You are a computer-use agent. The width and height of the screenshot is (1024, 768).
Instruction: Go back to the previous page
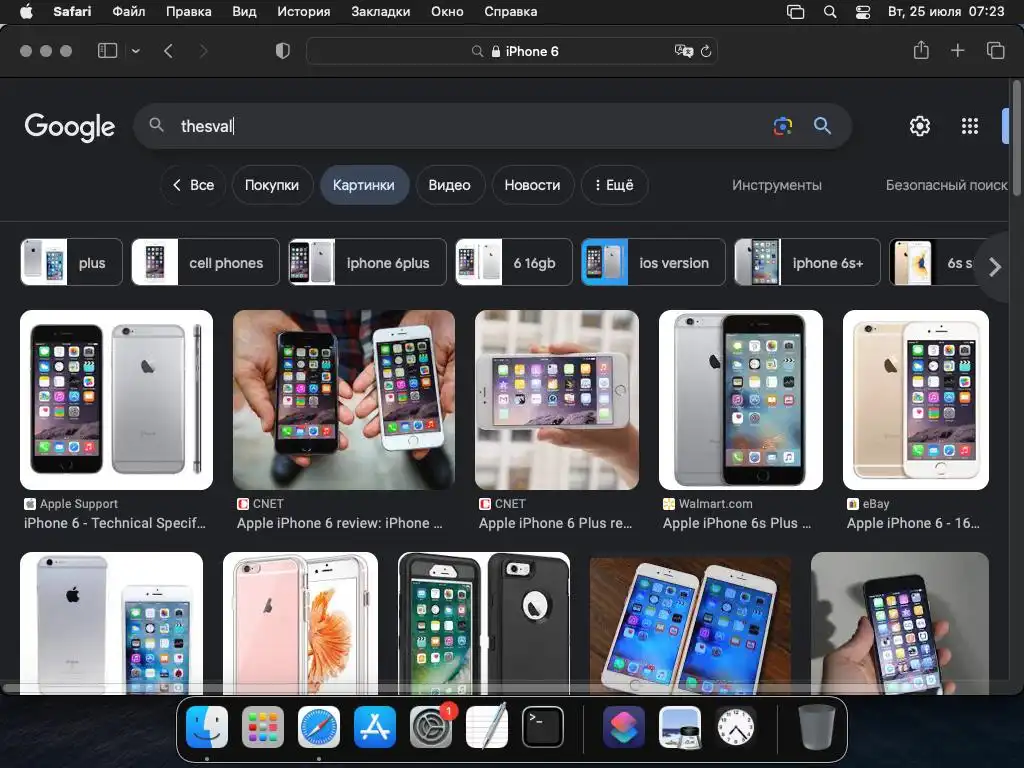coord(168,51)
